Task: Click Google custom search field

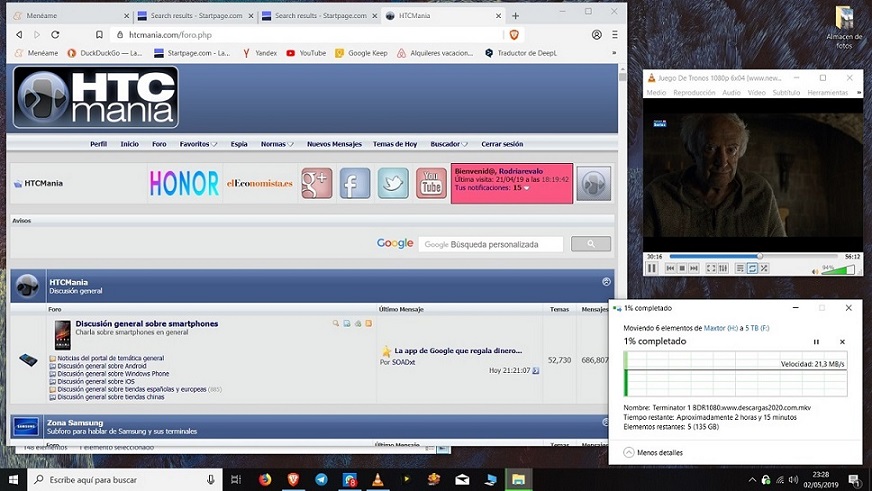Action: (490, 244)
